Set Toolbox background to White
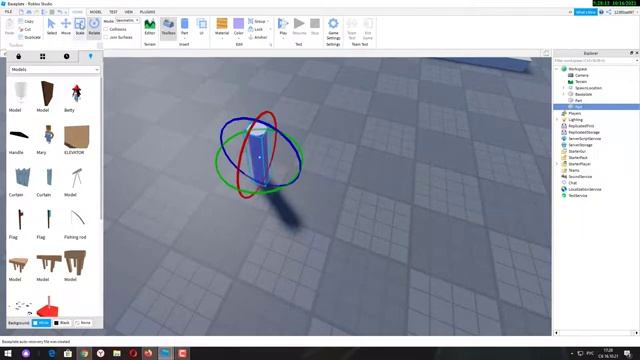Image resolution: width=640 pixels, height=360 pixels. tap(41, 323)
